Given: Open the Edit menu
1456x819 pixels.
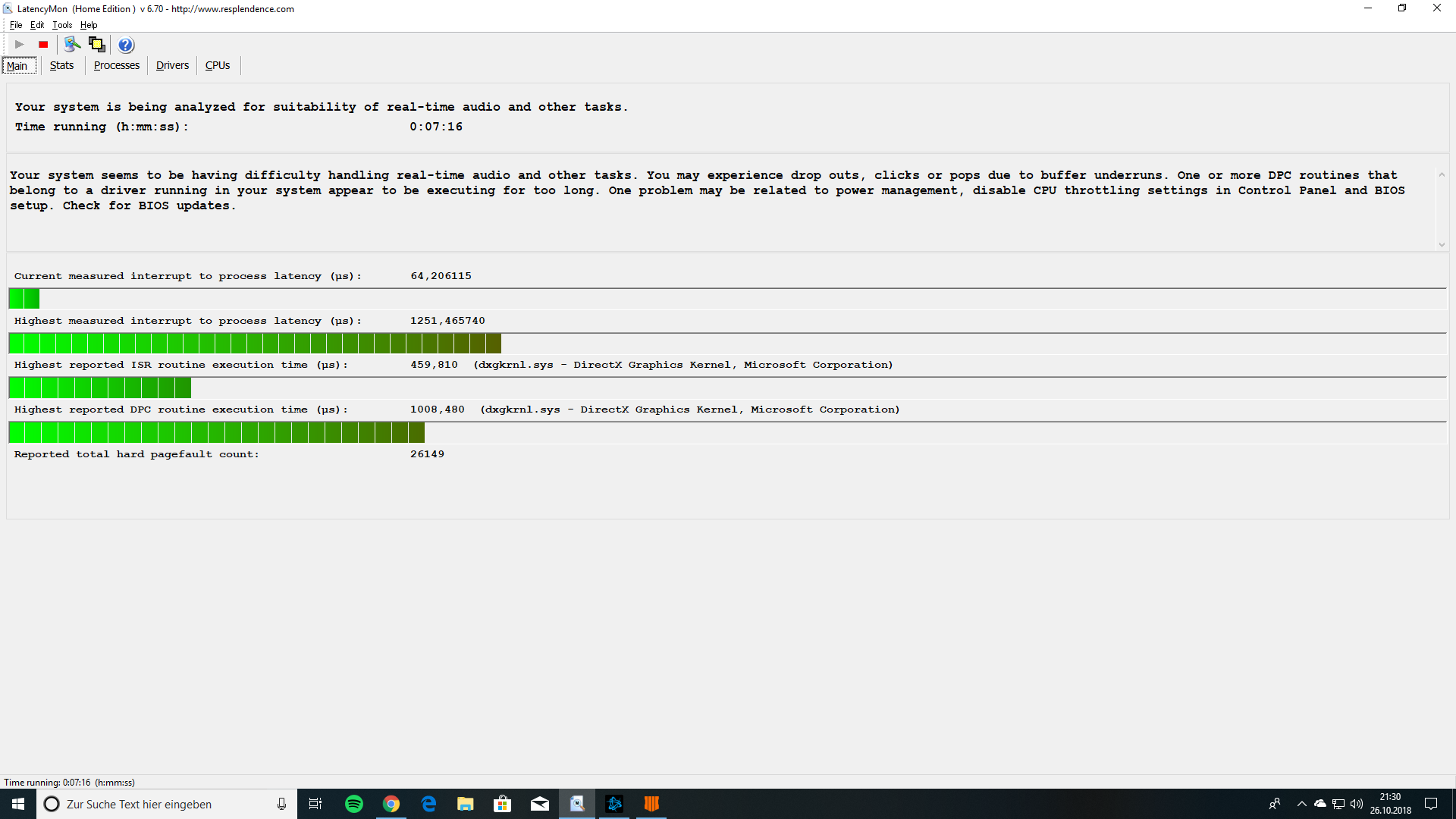Looking at the screenshot, I should point(36,25).
